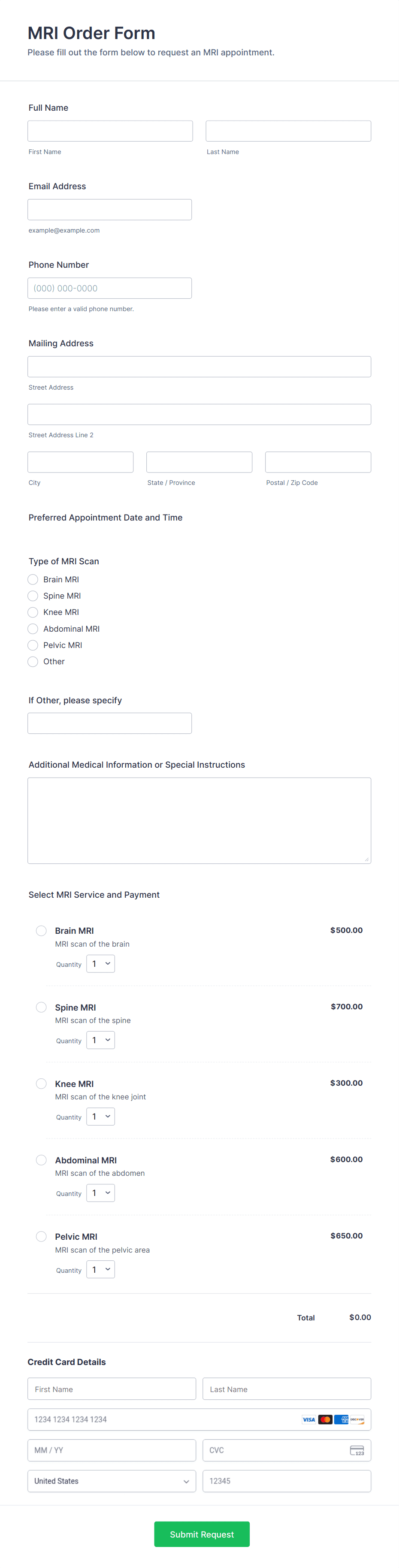This screenshot has width=399, height=1568.
Task: Click the Additional Medical Information text area
Action: pos(199,820)
